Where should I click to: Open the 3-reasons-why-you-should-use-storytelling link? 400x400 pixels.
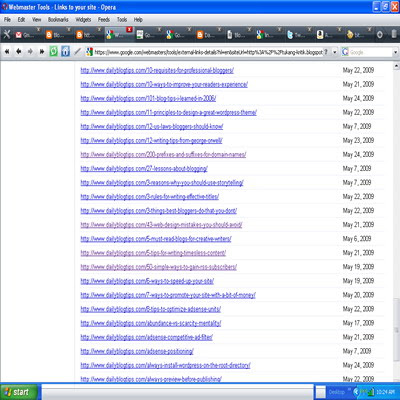pyautogui.click(x=162, y=183)
